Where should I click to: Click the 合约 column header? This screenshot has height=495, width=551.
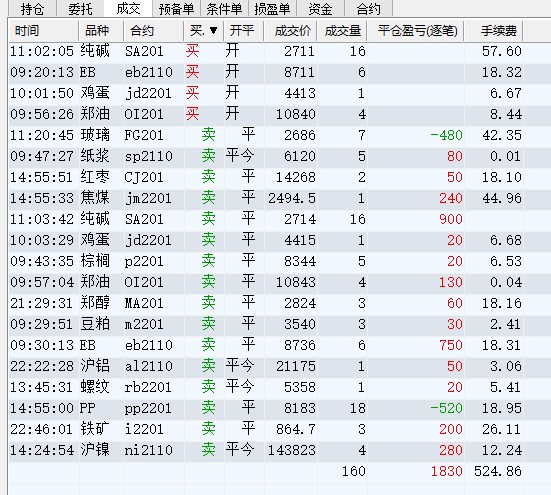pyautogui.click(x=154, y=31)
